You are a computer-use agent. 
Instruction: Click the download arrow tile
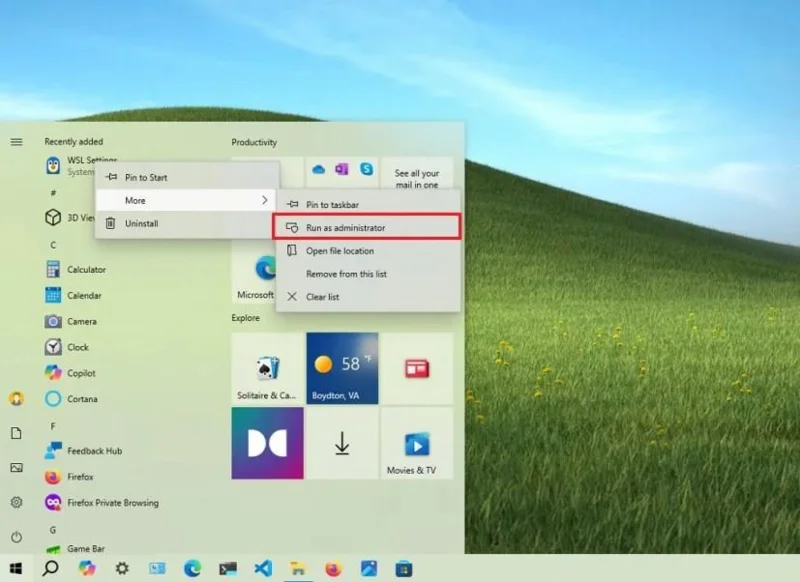tap(342, 443)
